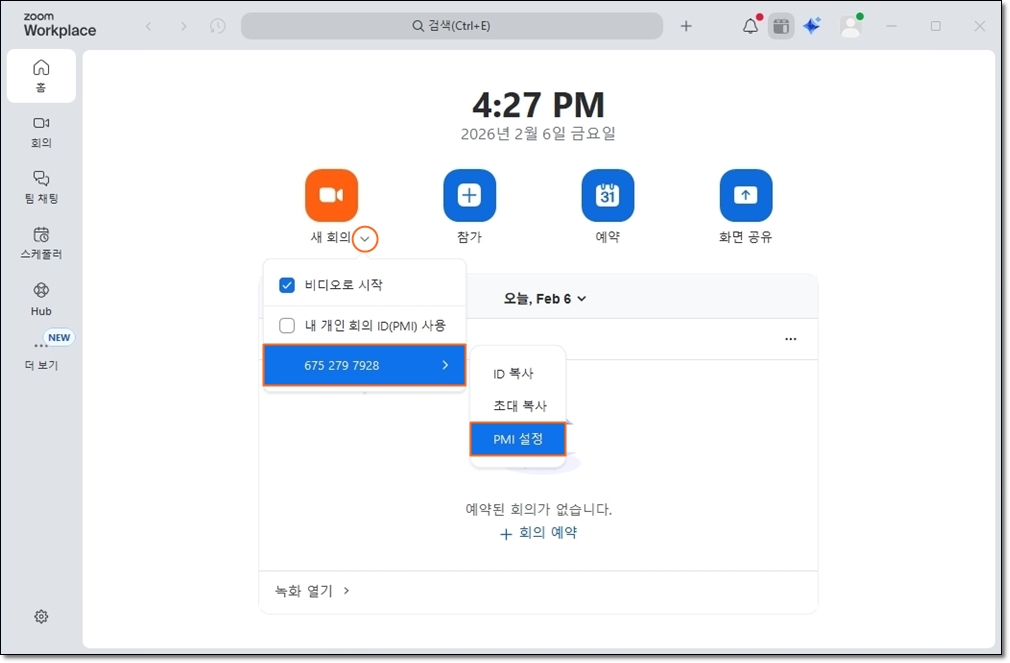
Task: Click the 회의 예약 link
Action: (x=538, y=533)
